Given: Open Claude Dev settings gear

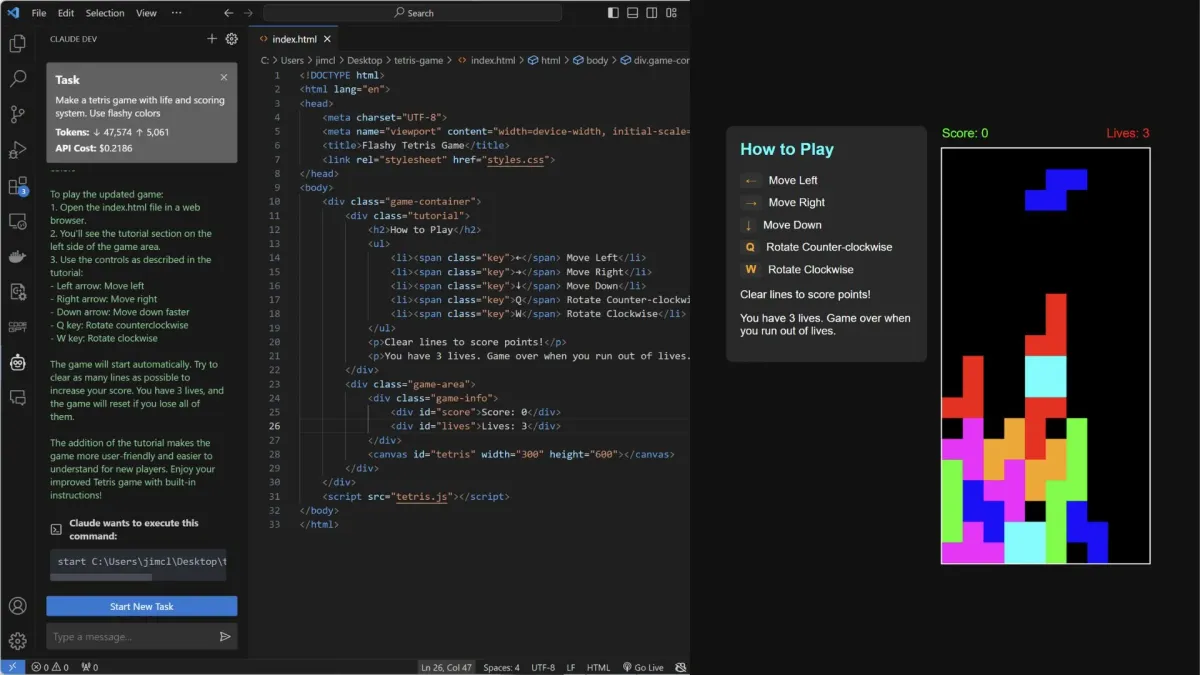Looking at the screenshot, I should pyautogui.click(x=232, y=39).
